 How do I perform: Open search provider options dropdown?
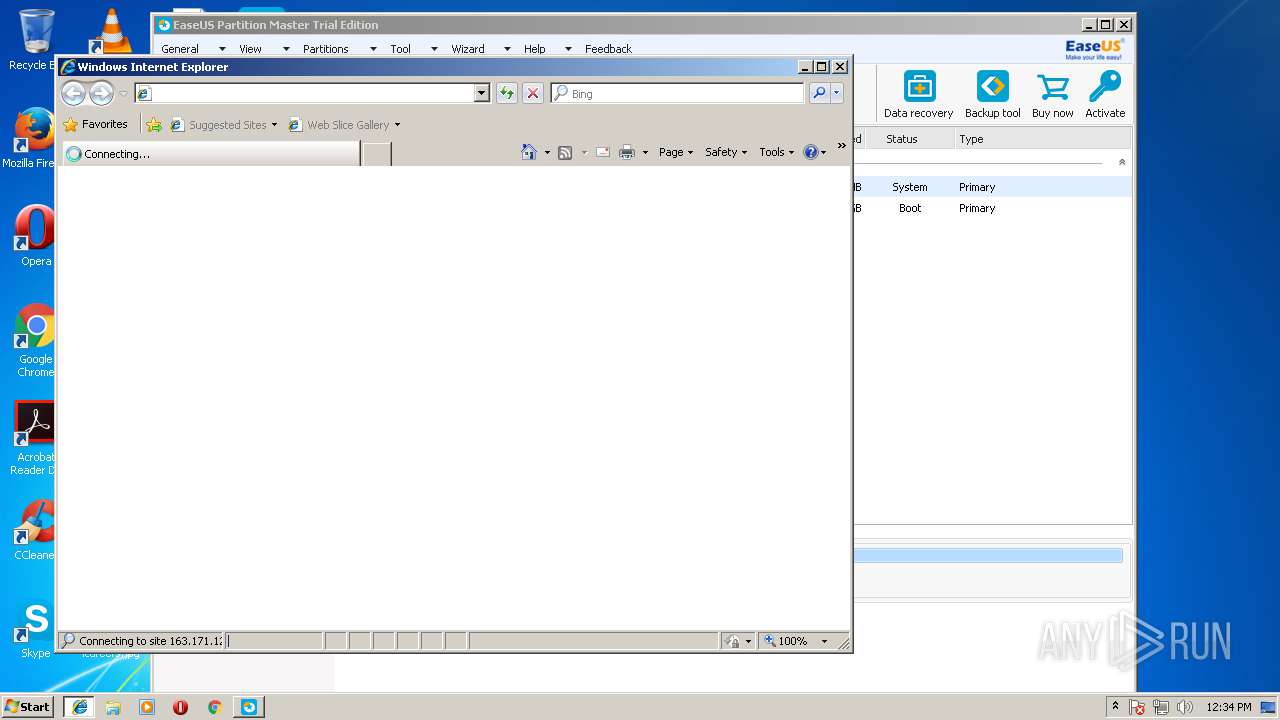837,93
